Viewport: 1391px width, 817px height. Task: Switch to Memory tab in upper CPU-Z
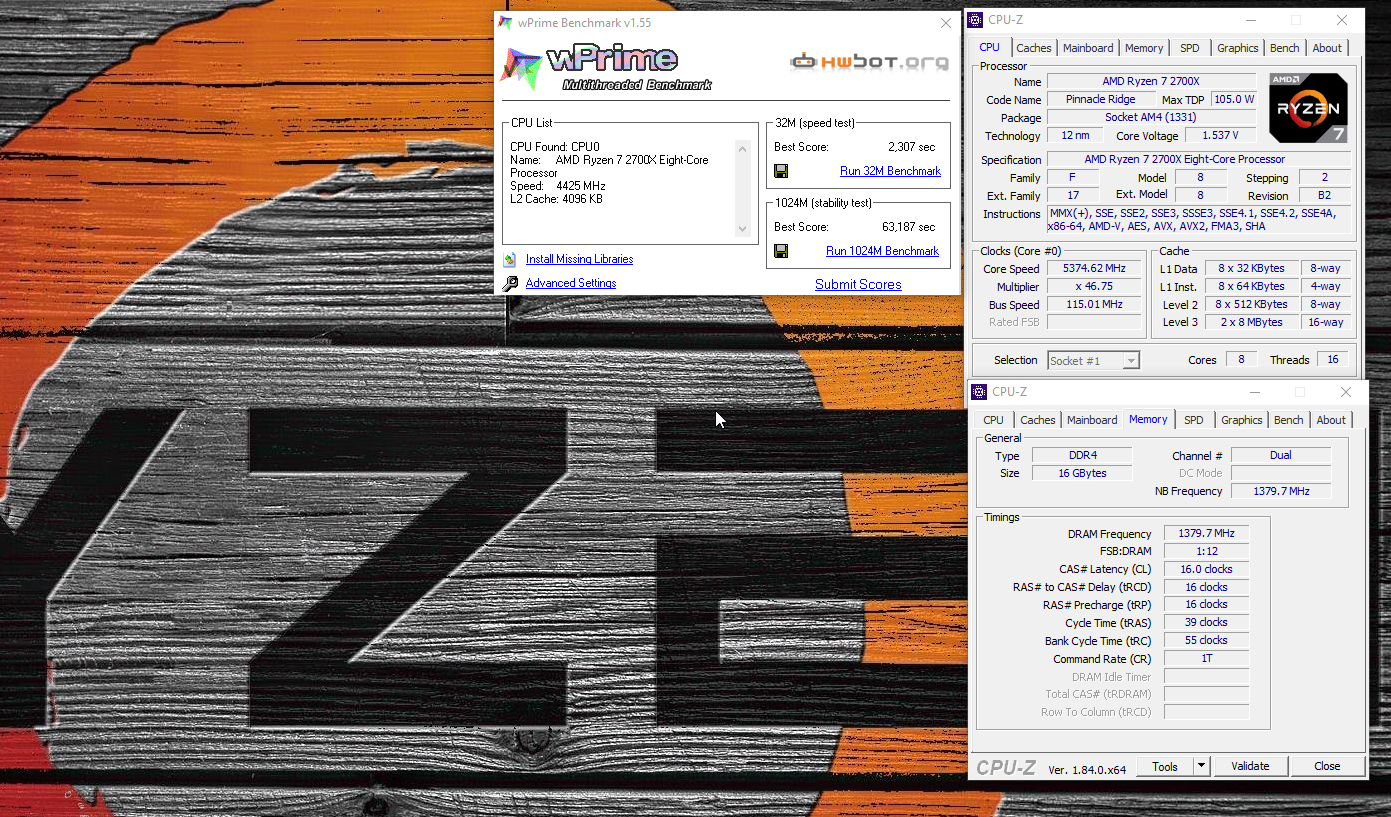tap(1144, 48)
